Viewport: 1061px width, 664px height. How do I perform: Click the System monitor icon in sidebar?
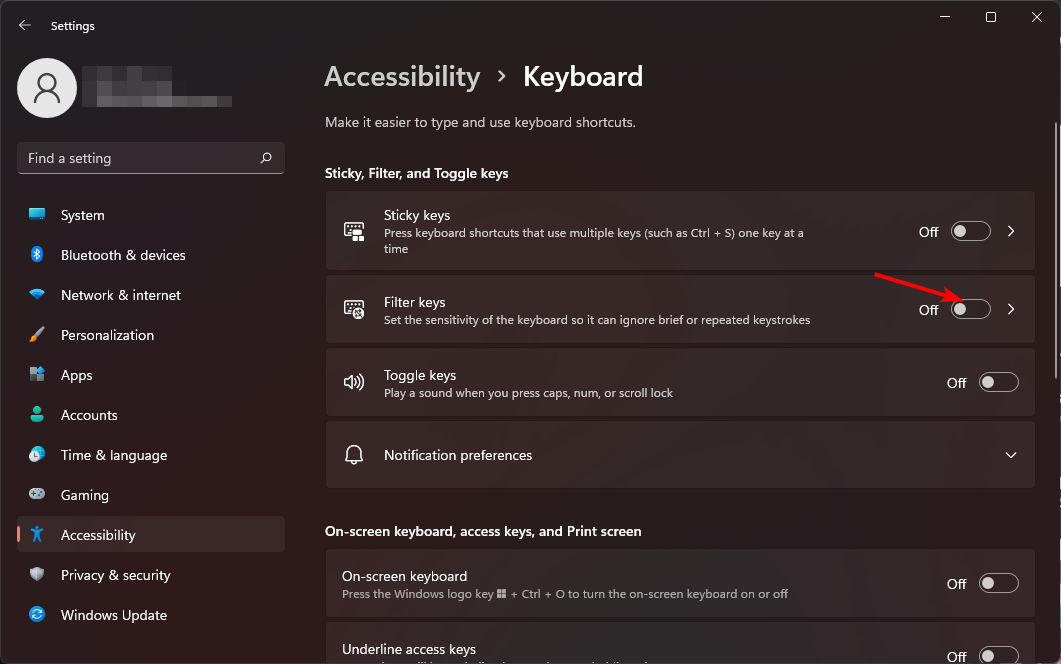[37, 215]
